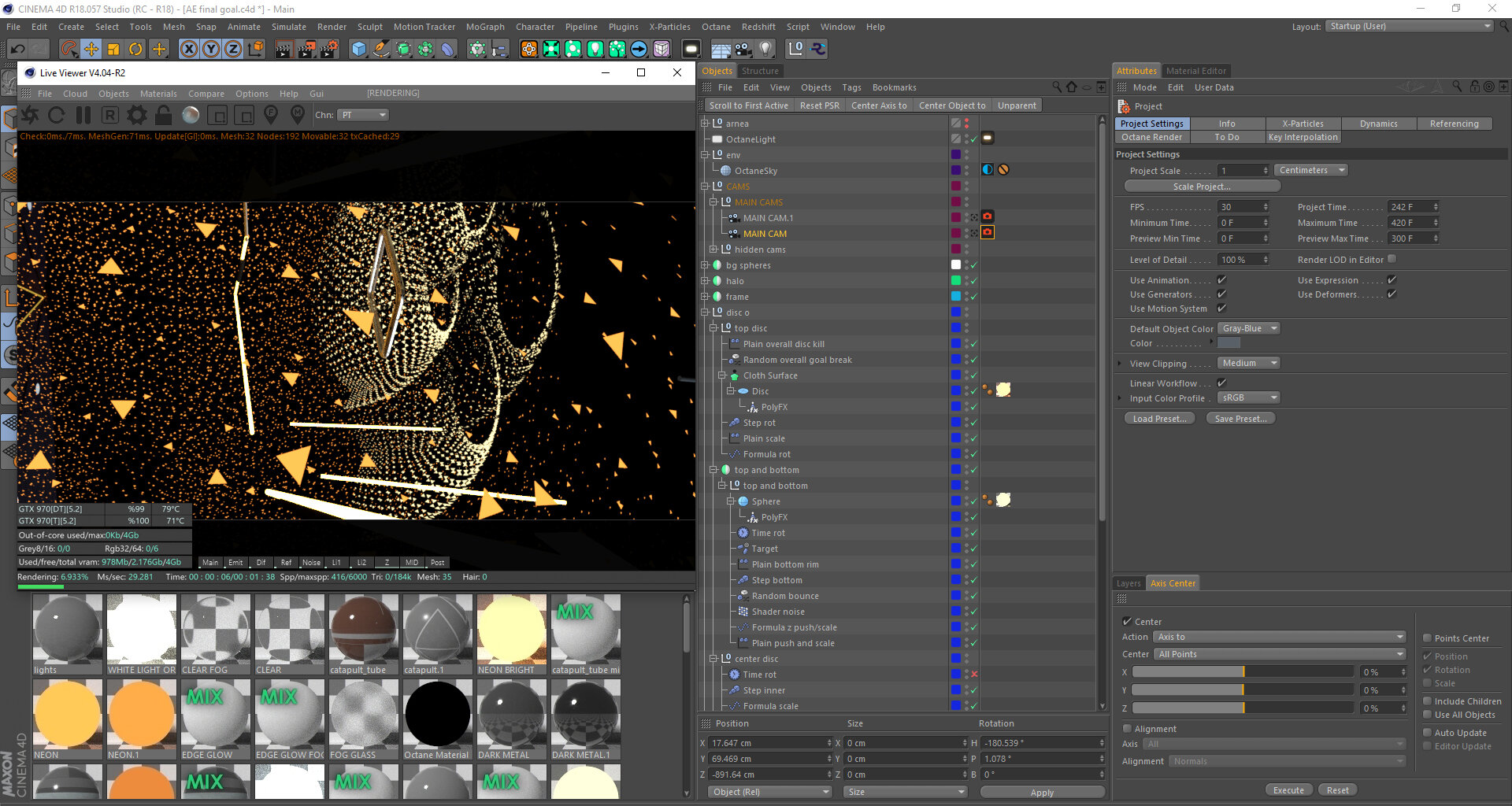The width and height of the screenshot is (1512, 806).
Task: Click the search magnifier in the Objects panel
Action: (1058, 87)
